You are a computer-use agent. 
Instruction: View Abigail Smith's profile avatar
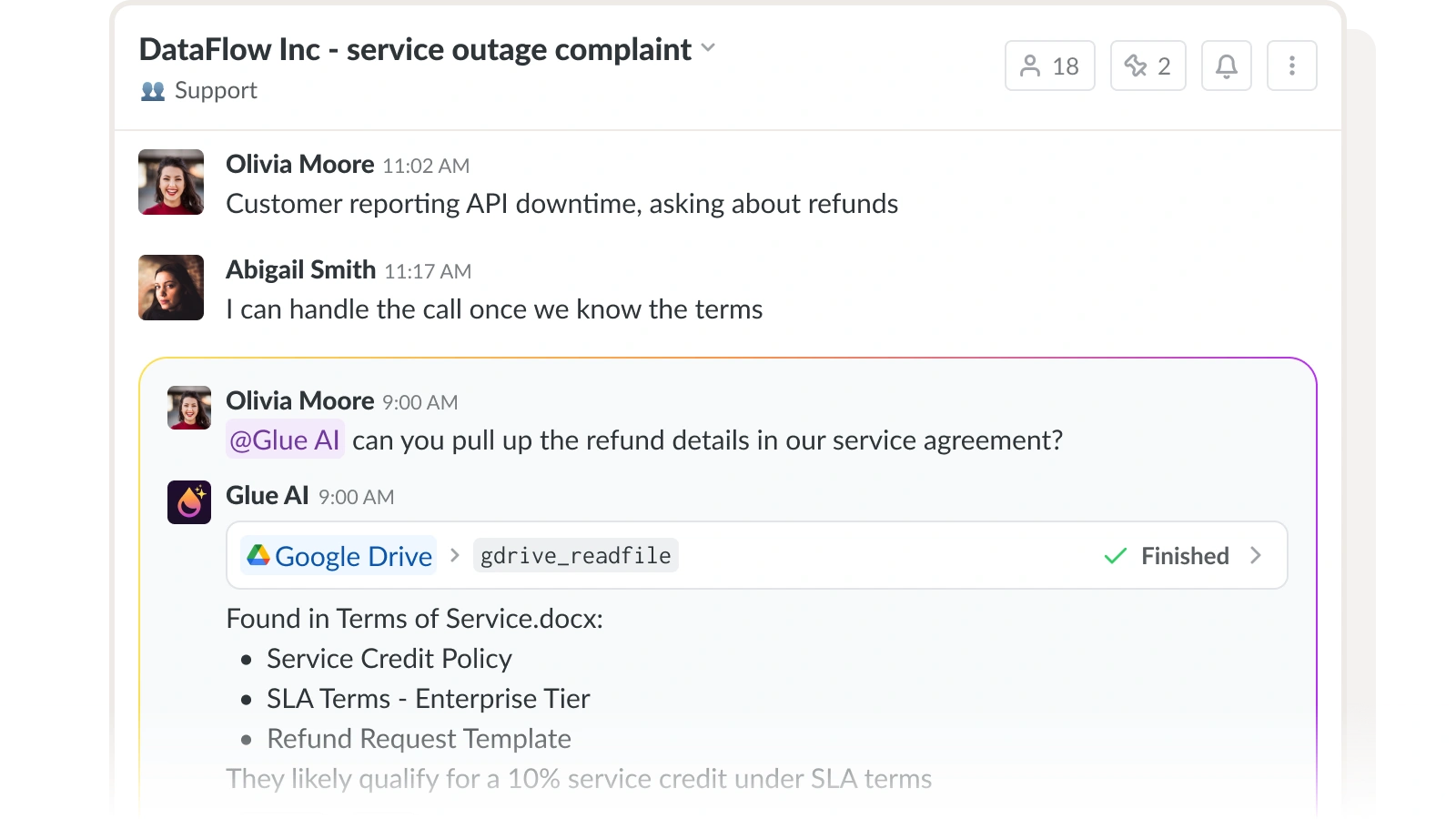tap(171, 288)
